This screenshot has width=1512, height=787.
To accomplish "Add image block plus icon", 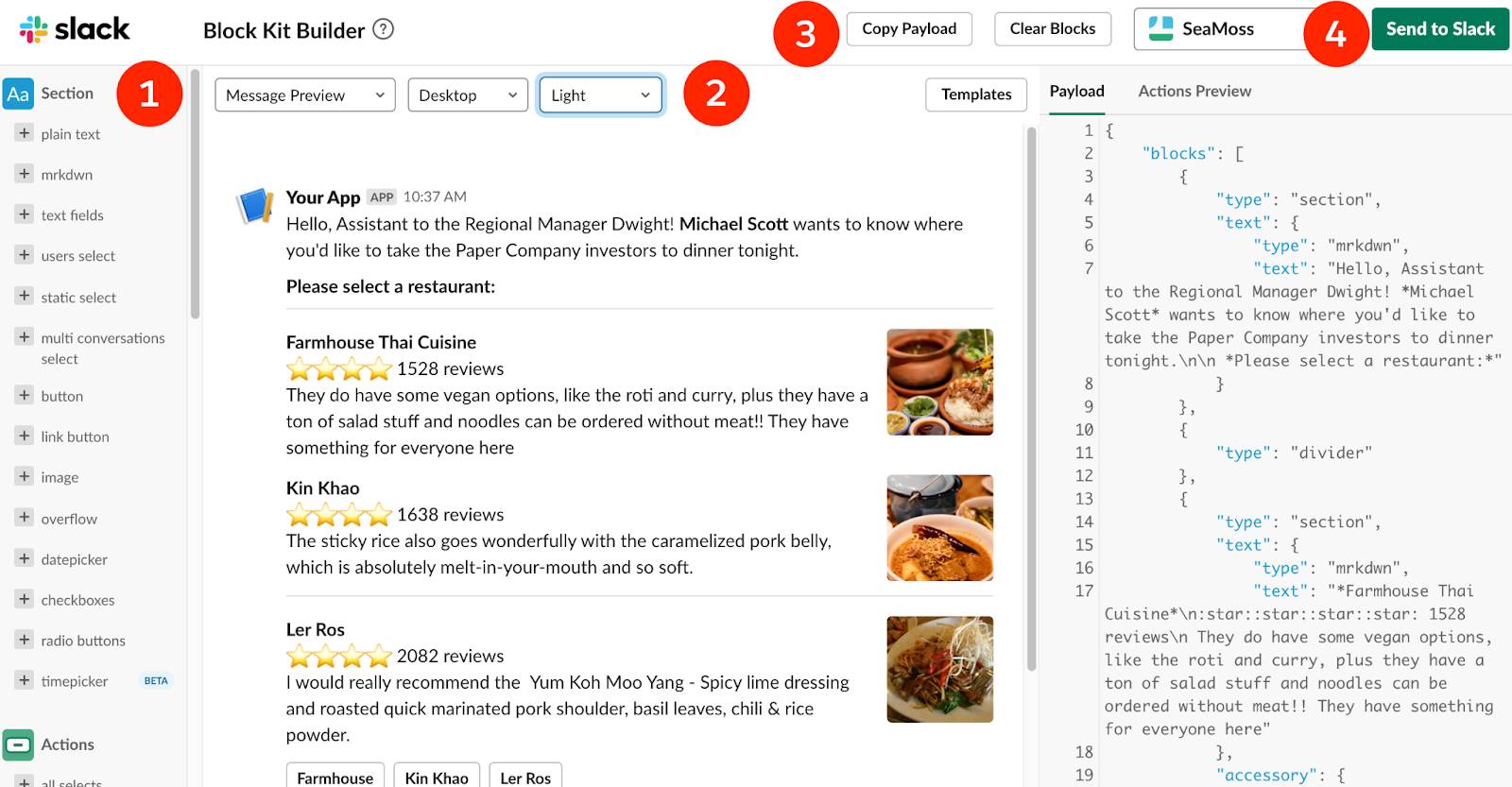I will tap(25, 476).
